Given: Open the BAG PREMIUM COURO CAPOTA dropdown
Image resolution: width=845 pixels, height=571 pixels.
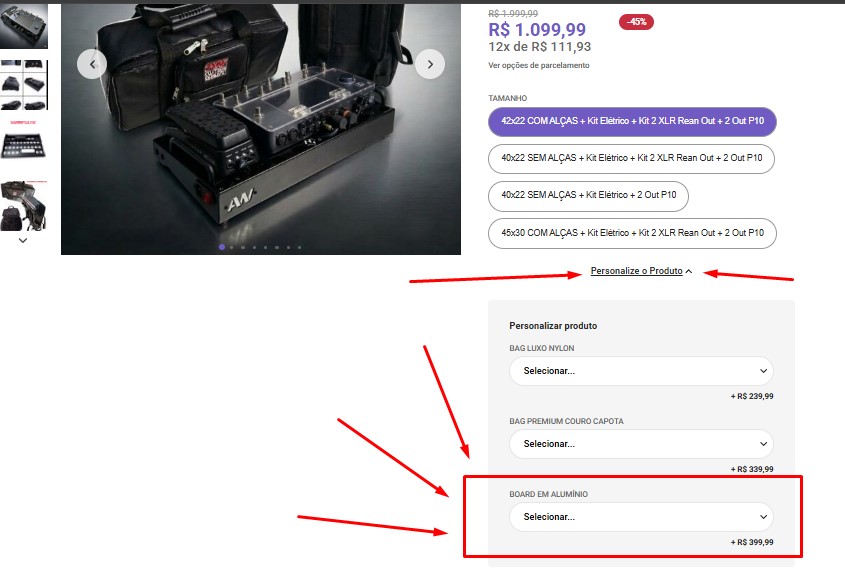Looking at the screenshot, I should [x=641, y=444].
